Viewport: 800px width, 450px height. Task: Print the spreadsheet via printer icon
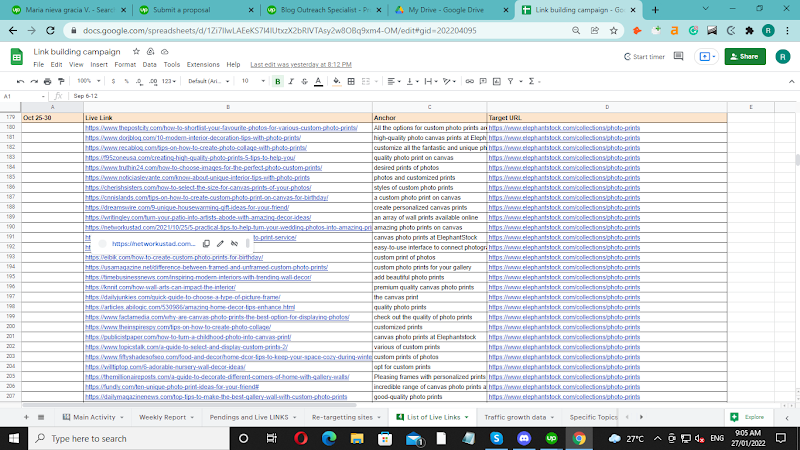coord(47,81)
